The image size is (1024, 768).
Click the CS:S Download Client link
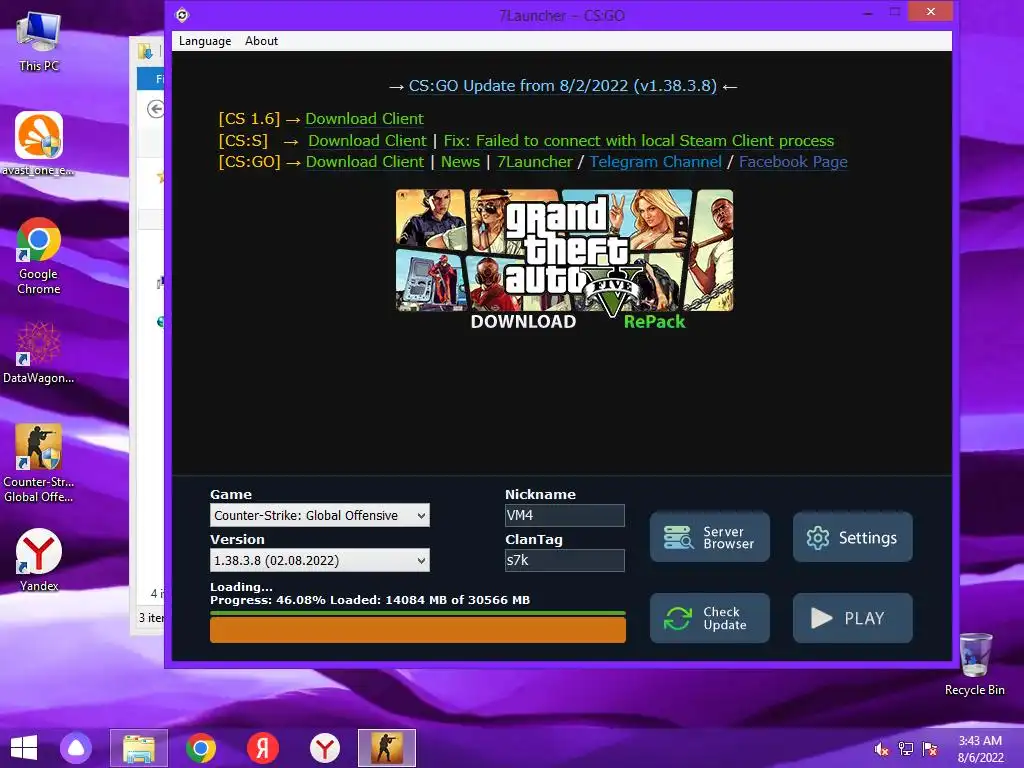pos(367,140)
